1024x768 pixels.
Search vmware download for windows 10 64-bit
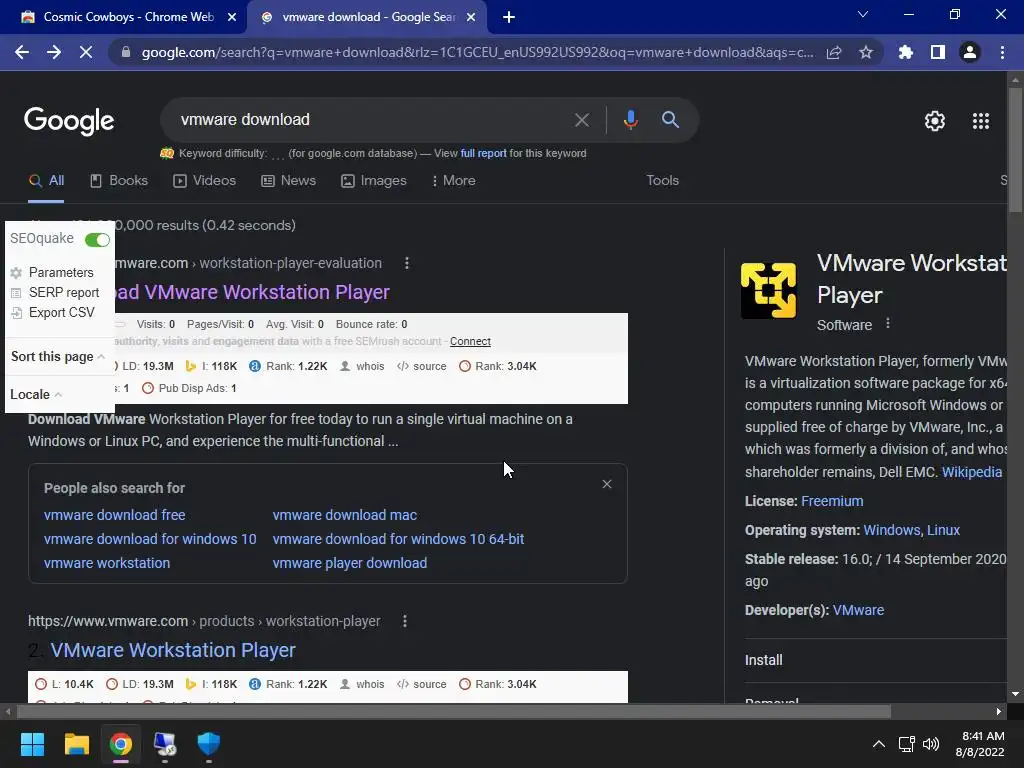(398, 539)
